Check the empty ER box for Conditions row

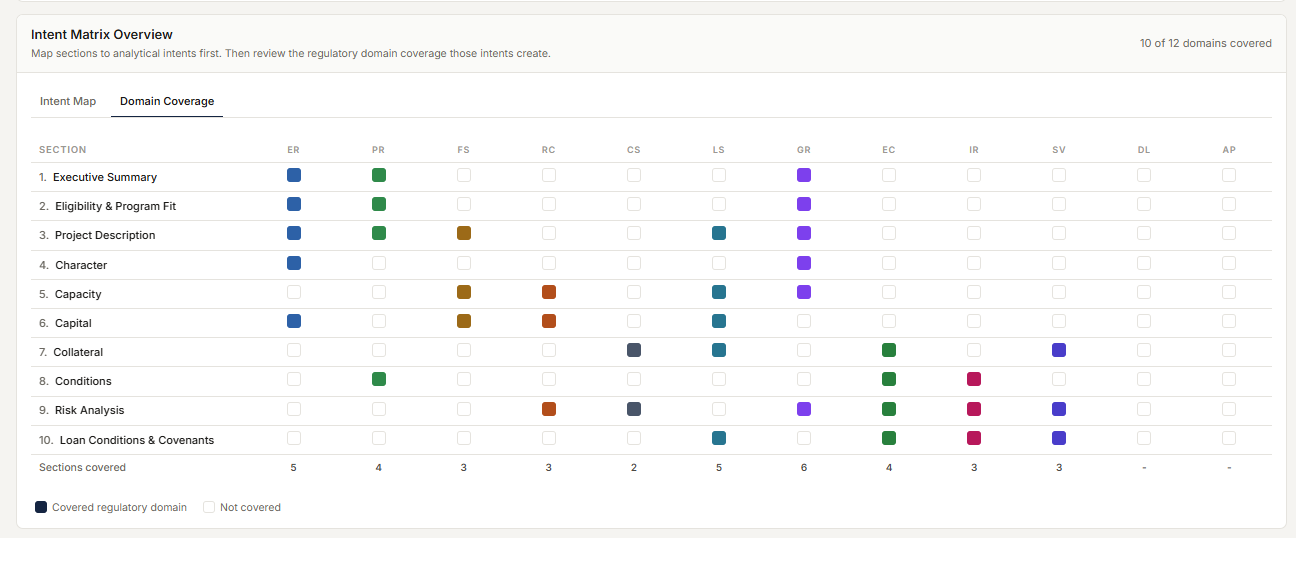click(294, 379)
